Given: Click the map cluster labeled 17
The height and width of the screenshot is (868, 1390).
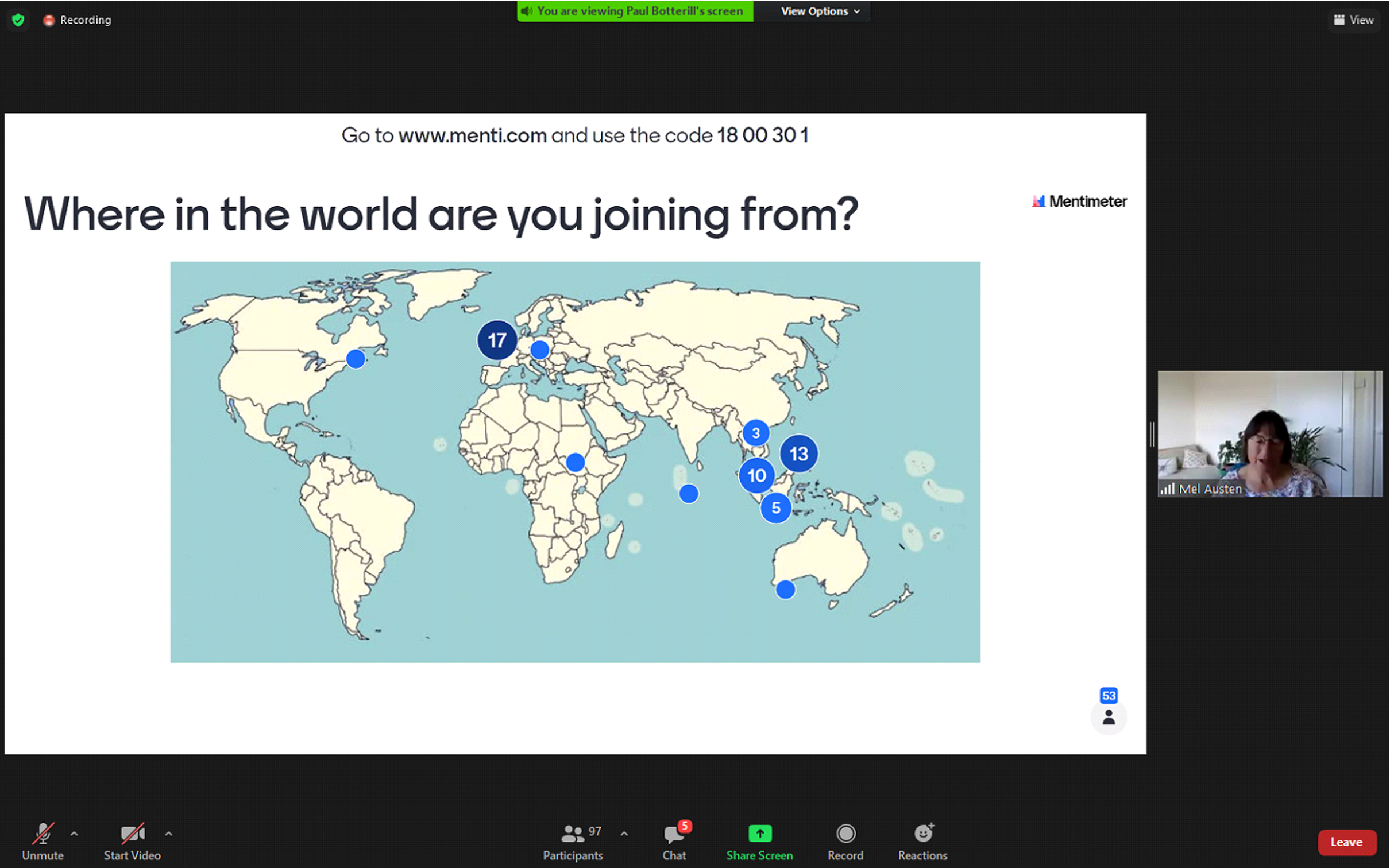Looking at the screenshot, I should [497, 340].
